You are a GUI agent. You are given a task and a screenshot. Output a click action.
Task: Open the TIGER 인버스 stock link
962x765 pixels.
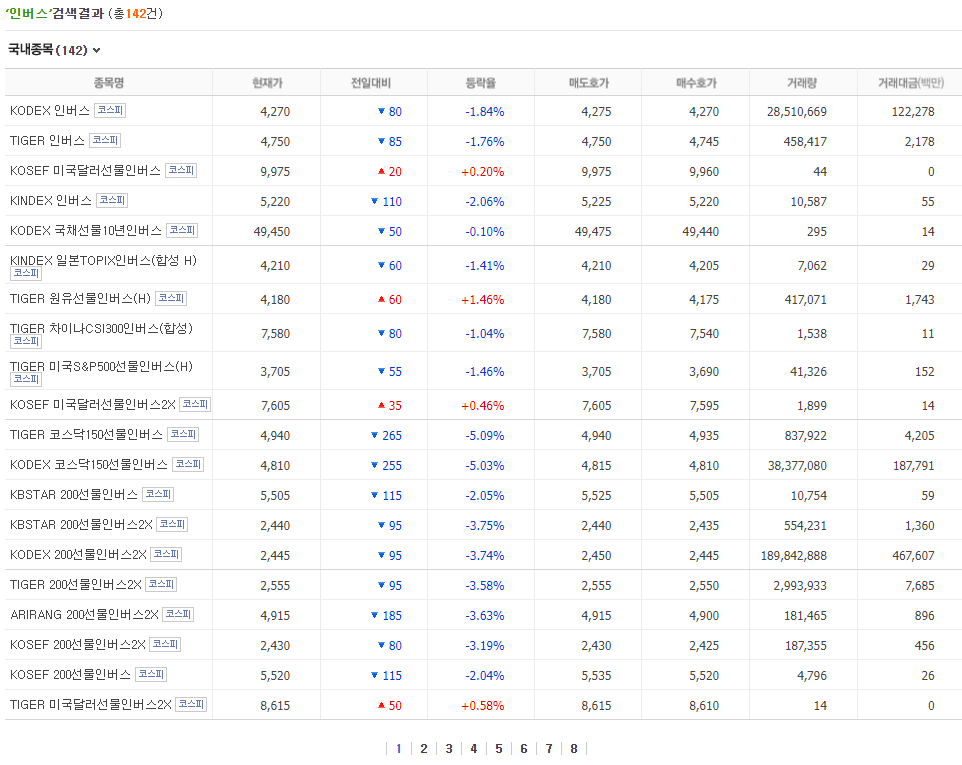[x=47, y=141]
